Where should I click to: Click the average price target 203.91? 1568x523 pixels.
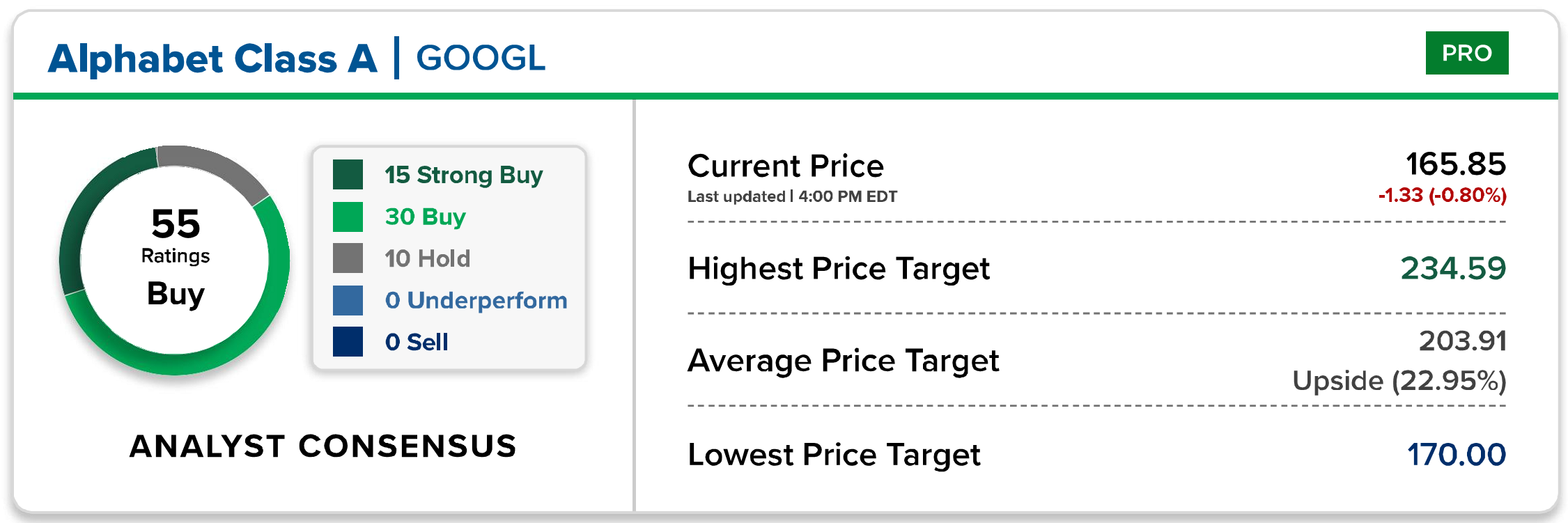(x=1462, y=341)
